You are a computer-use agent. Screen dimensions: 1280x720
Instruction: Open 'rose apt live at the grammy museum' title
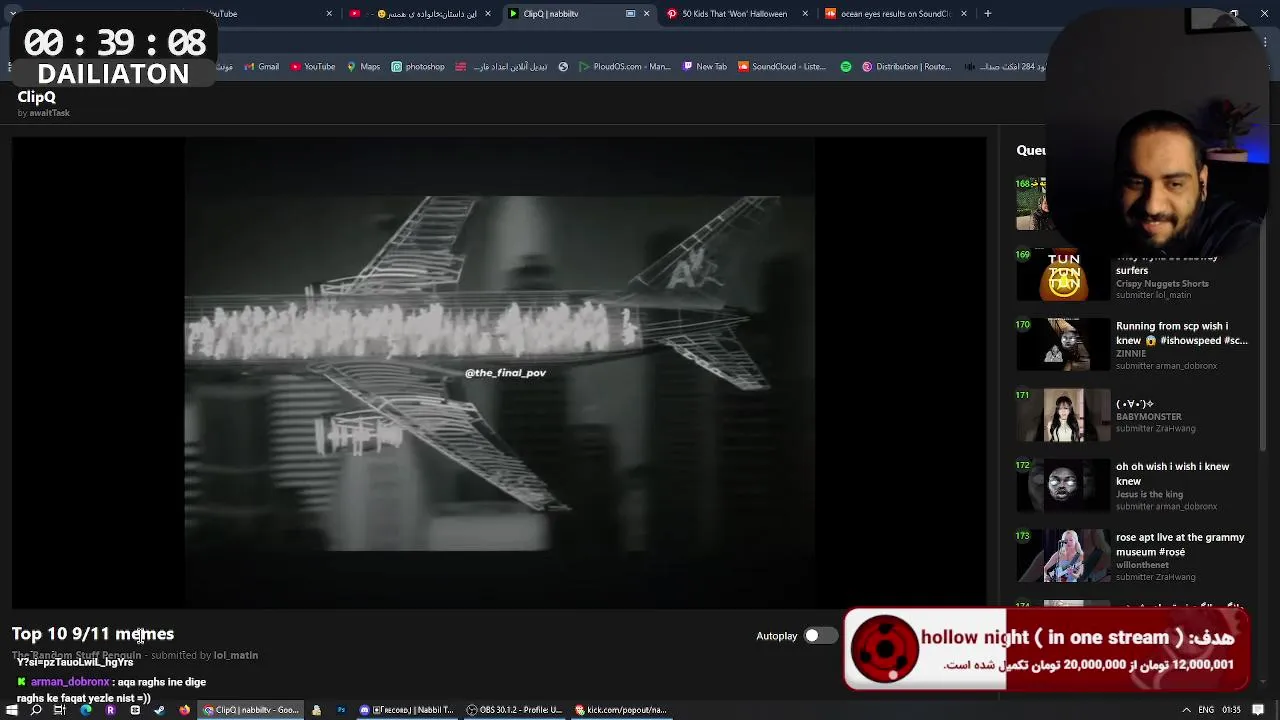pos(1180,544)
